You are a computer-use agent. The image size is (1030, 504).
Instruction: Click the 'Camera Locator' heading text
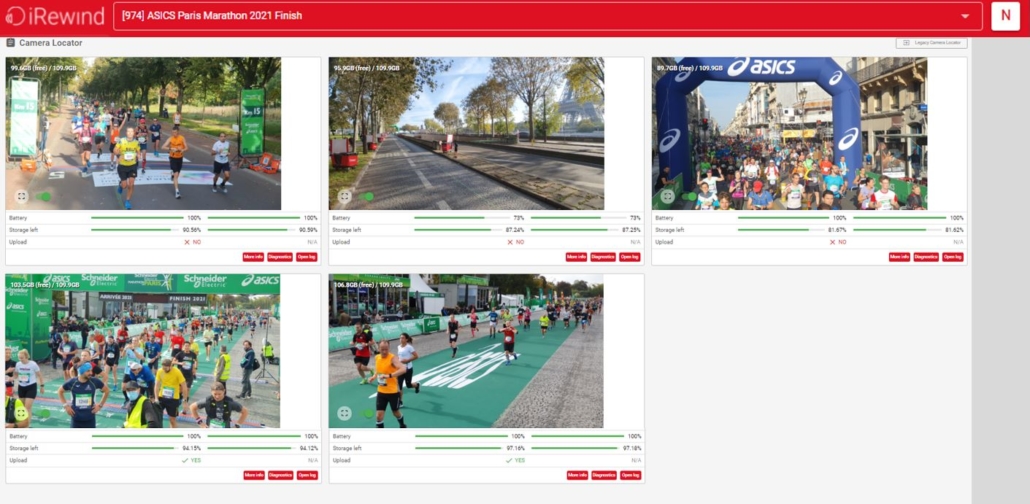(51, 43)
